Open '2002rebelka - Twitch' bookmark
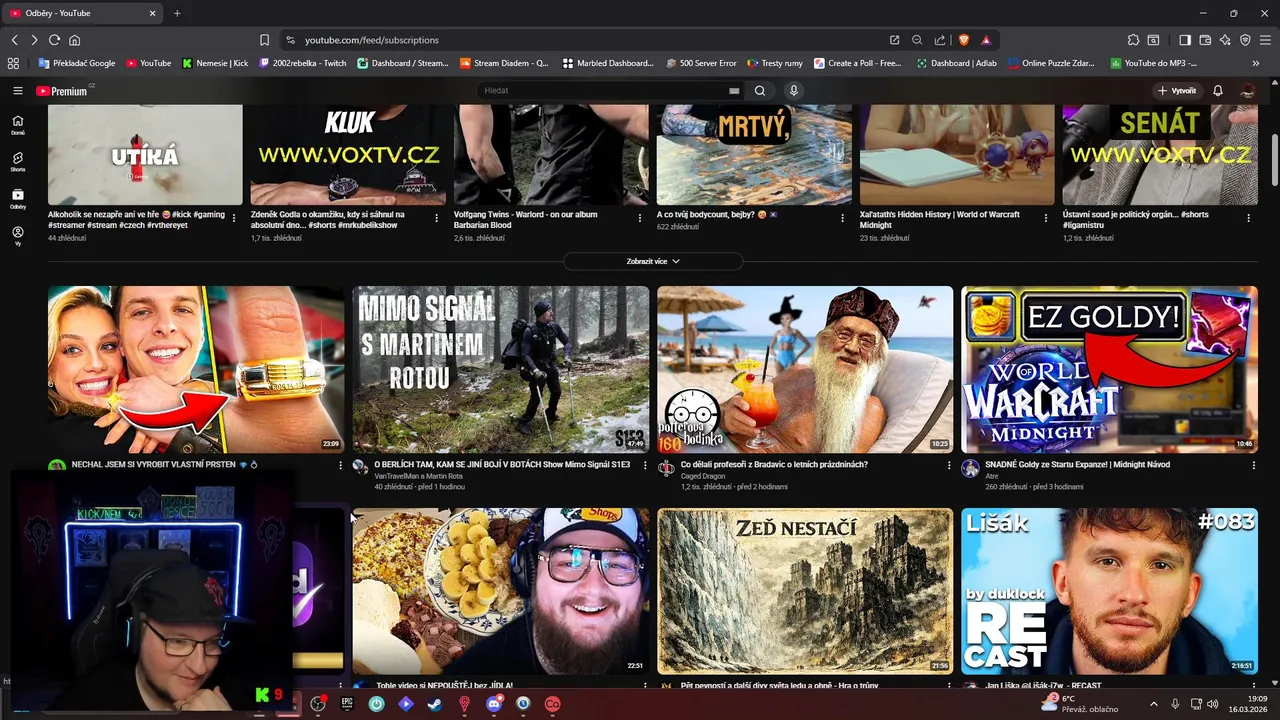 coord(303,63)
